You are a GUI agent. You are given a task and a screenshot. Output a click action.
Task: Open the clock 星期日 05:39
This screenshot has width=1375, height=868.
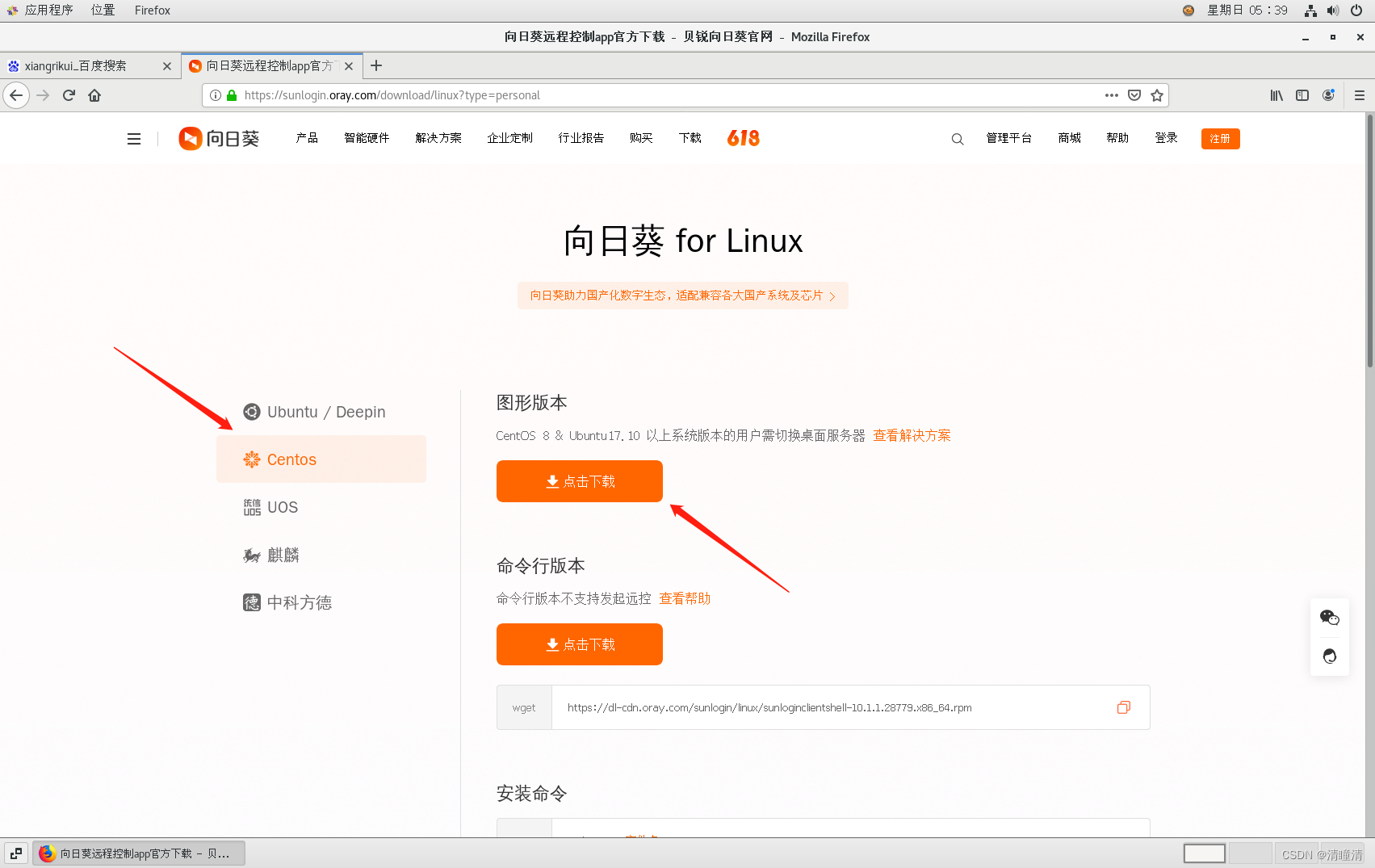[x=1247, y=10]
